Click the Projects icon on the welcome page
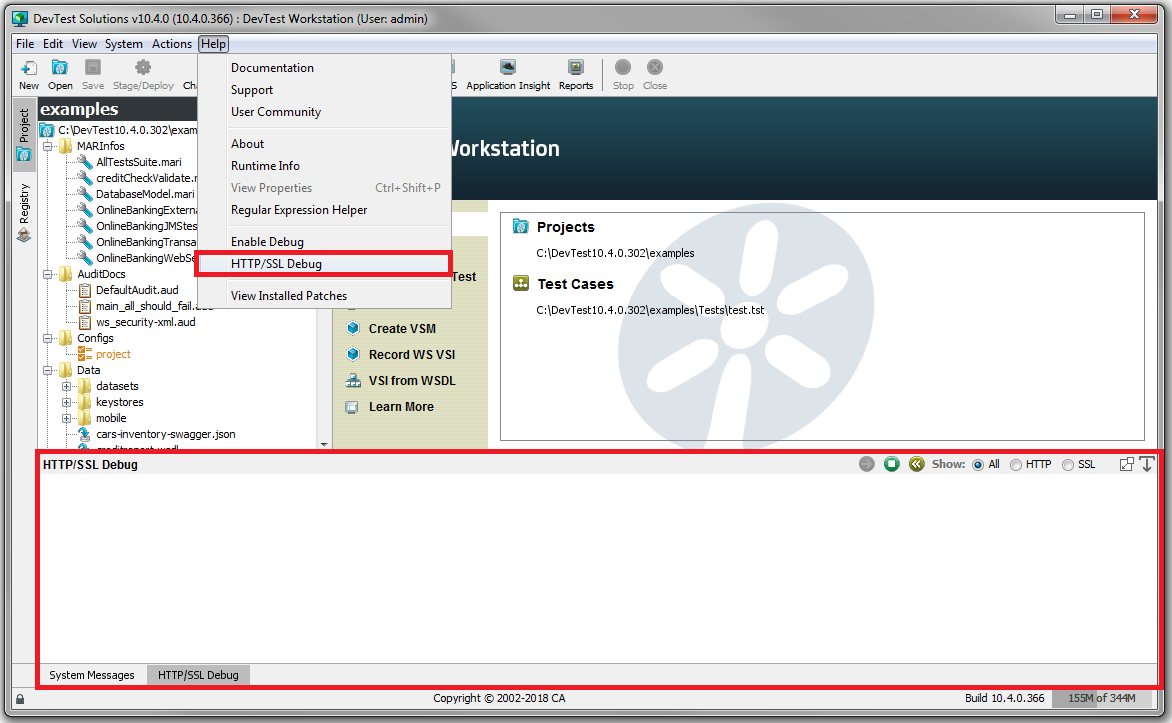The height and width of the screenshot is (723, 1172). tap(520, 226)
